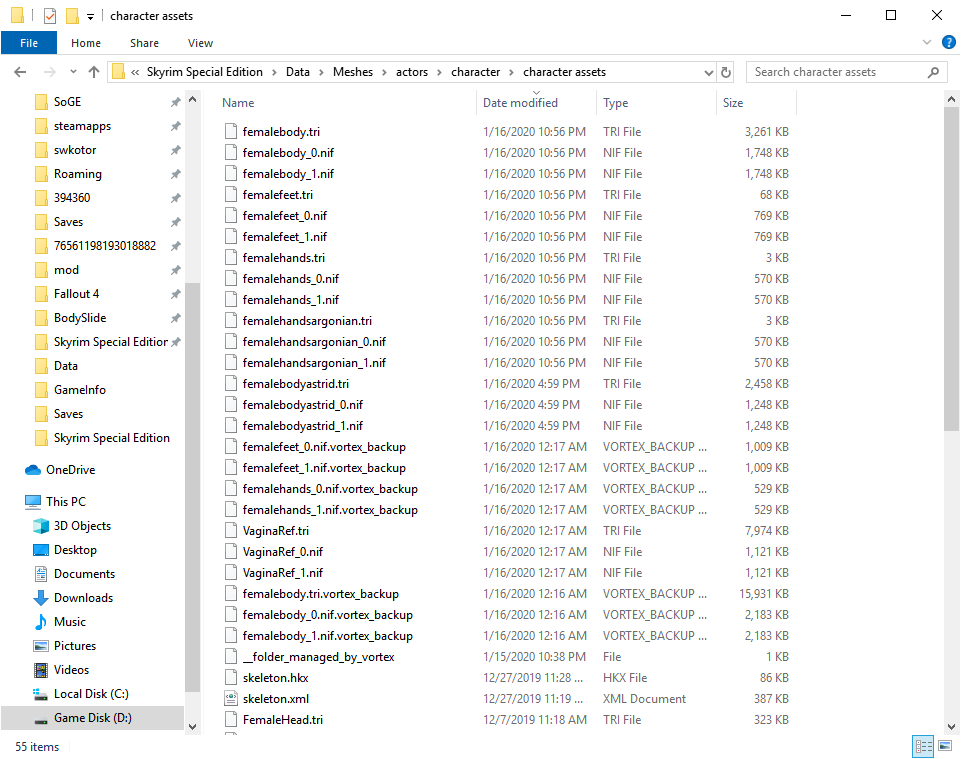Open the Help question mark icon
The height and width of the screenshot is (759, 961).
[949, 42]
